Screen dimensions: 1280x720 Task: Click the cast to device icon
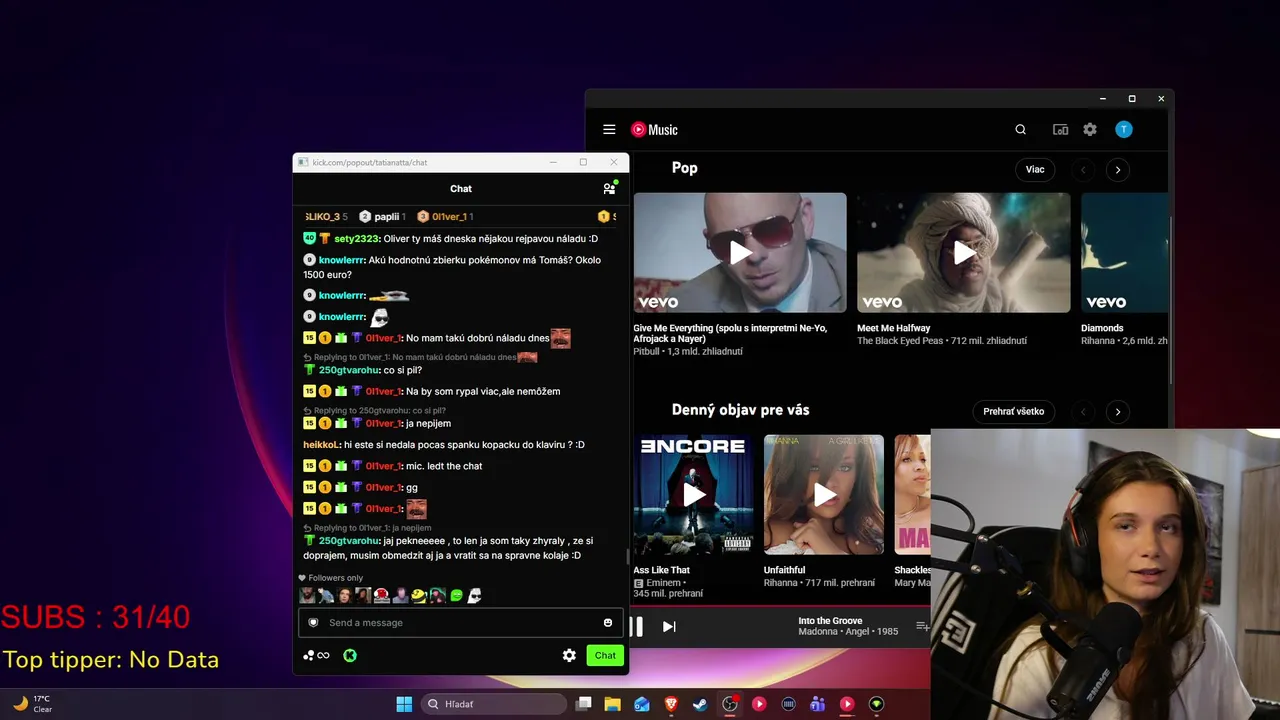(x=1060, y=129)
